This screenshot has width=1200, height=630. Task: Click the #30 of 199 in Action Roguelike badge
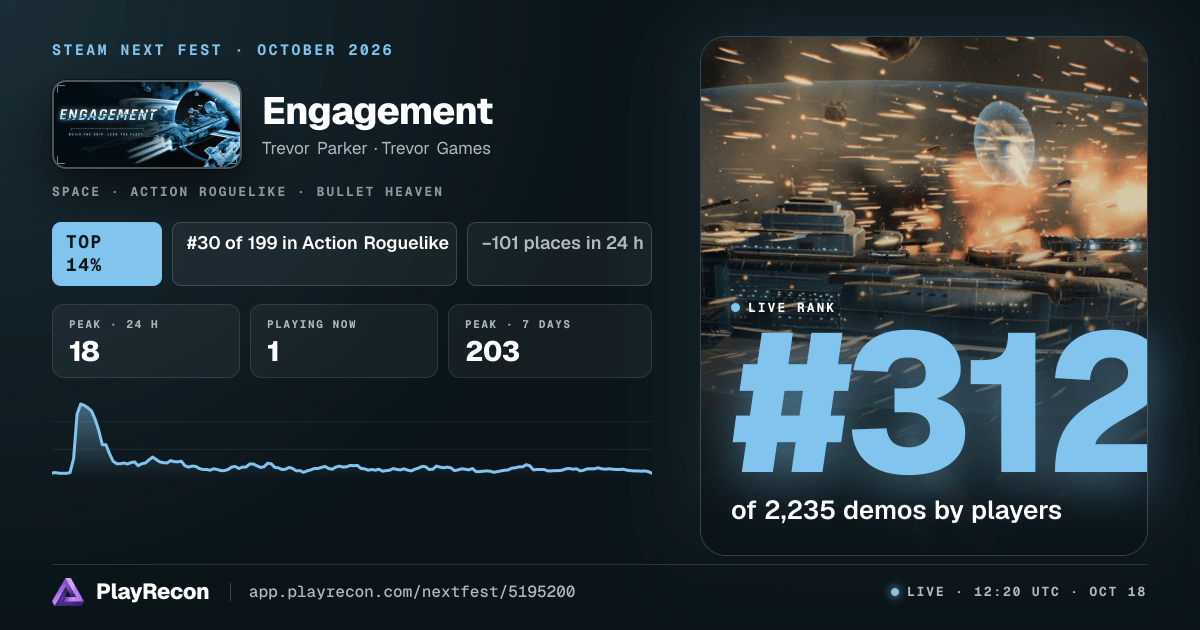click(x=315, y=254)
